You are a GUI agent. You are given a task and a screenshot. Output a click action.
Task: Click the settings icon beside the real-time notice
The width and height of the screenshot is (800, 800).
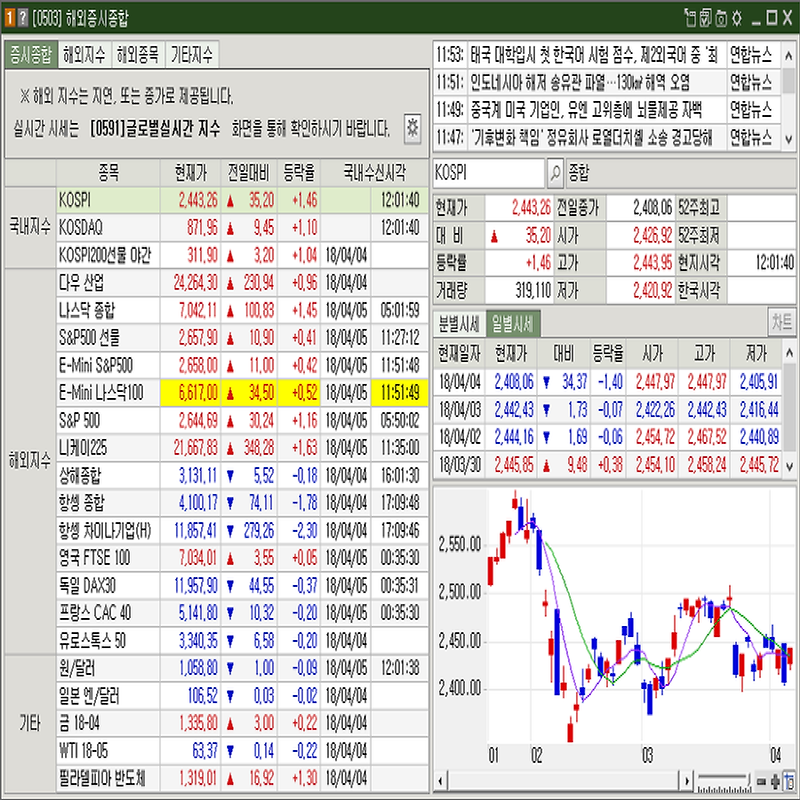point(412,128)
